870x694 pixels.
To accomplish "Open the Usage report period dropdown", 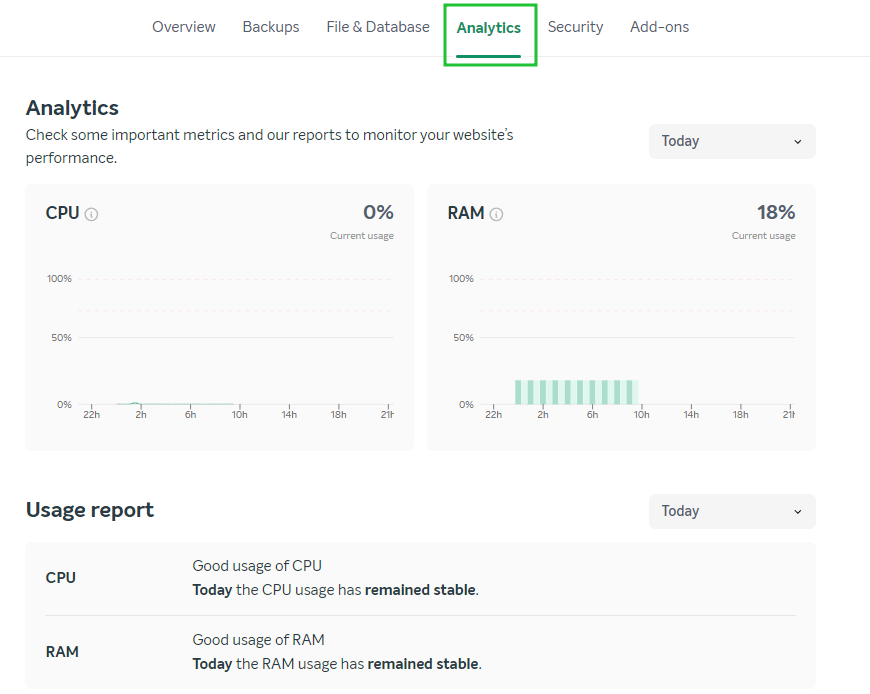I will tap(732, 511).
